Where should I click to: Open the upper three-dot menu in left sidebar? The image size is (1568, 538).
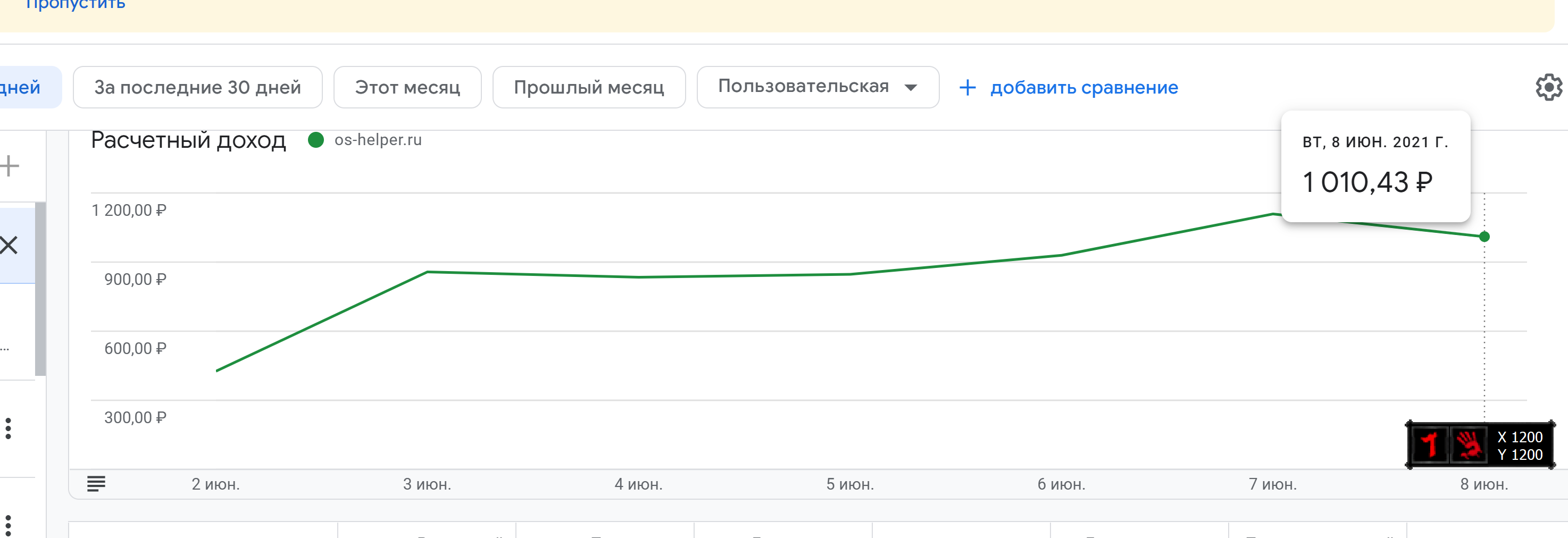pyautogui.click(x=8, y=428)
